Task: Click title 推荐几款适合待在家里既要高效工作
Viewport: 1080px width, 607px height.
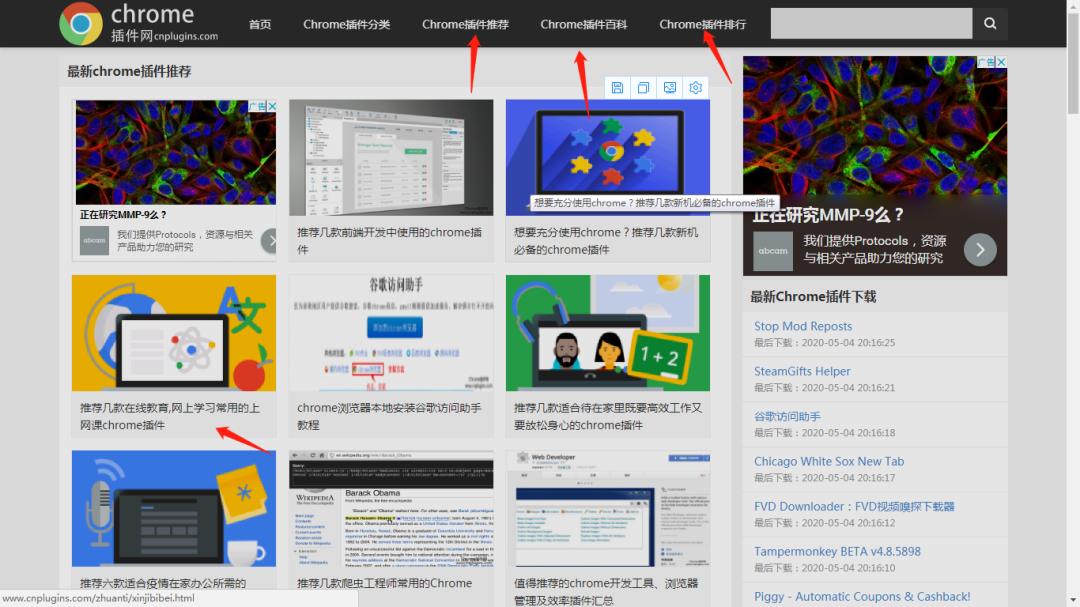Action: tap(608, 416)
